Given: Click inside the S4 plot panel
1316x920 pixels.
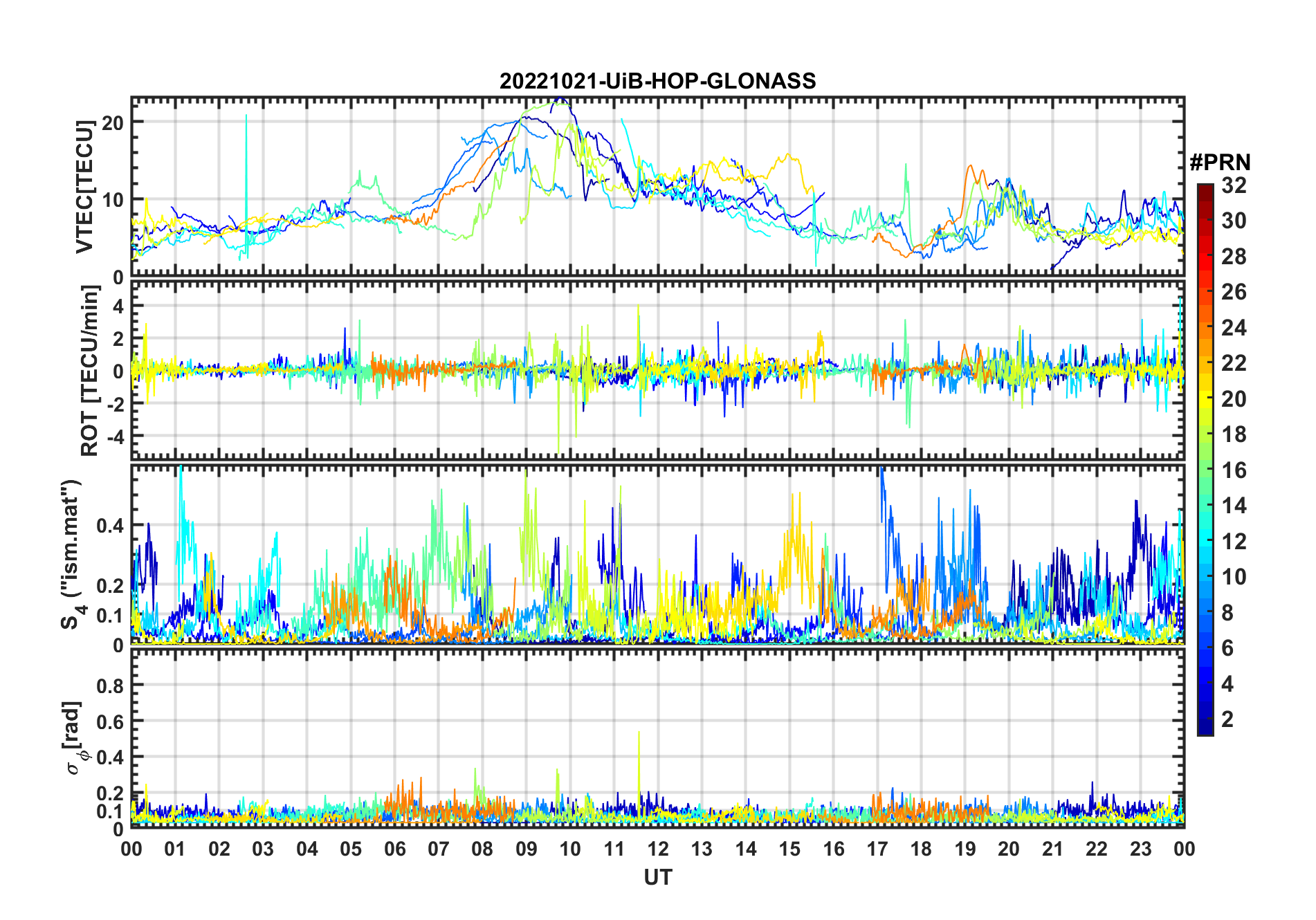Looking at the screenshot, I should [x=658, y=555].
